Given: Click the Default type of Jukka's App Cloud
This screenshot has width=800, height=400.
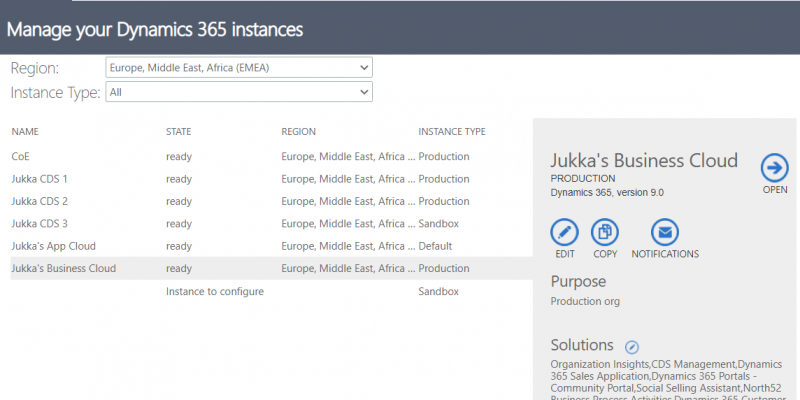Looking at the screenshot, I should (x=435, y=246).
